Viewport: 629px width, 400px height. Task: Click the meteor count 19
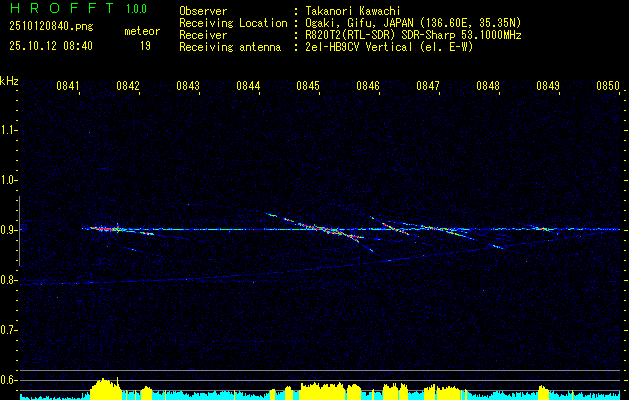(145, 46)
